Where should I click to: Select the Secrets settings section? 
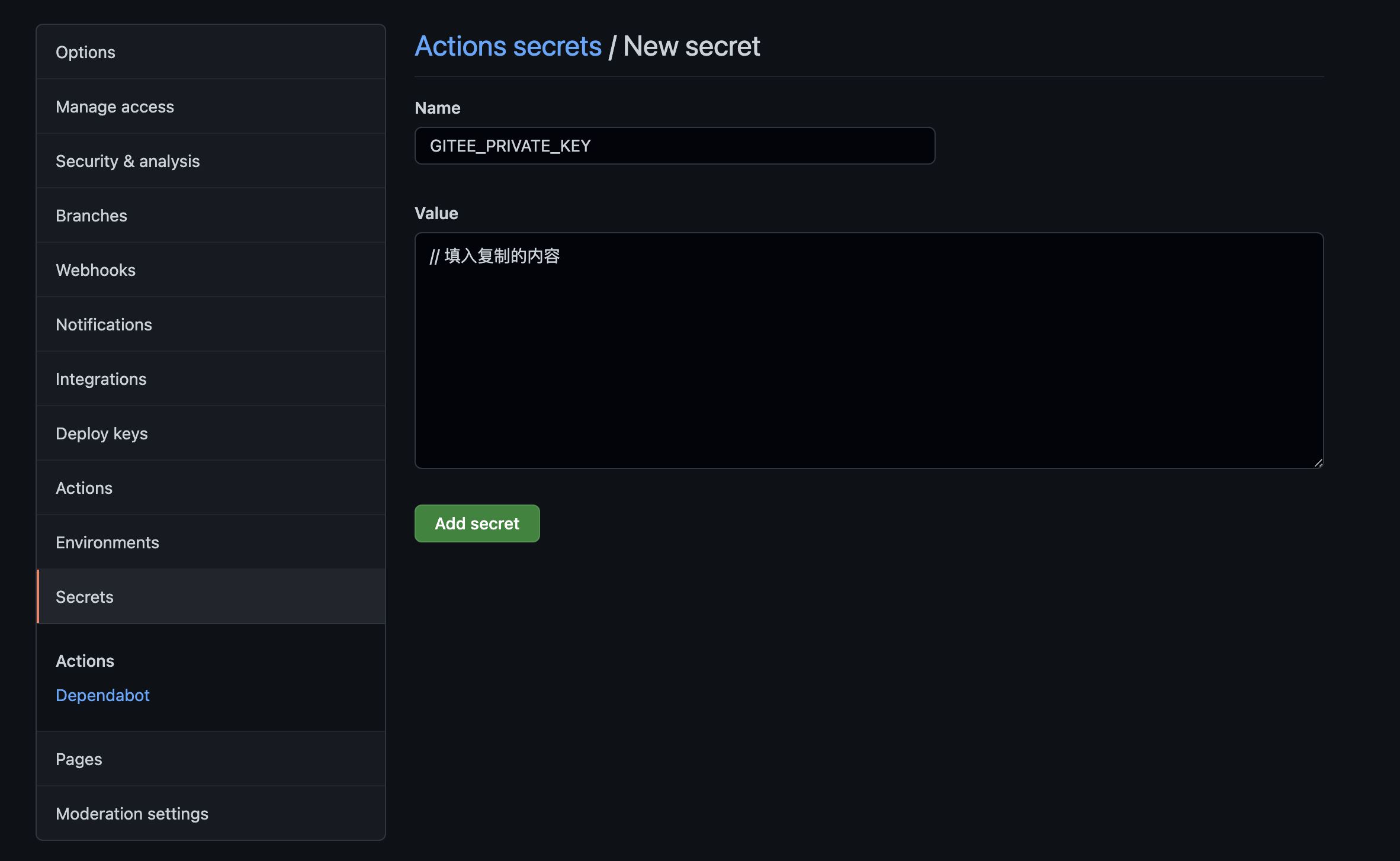point(84,597)
